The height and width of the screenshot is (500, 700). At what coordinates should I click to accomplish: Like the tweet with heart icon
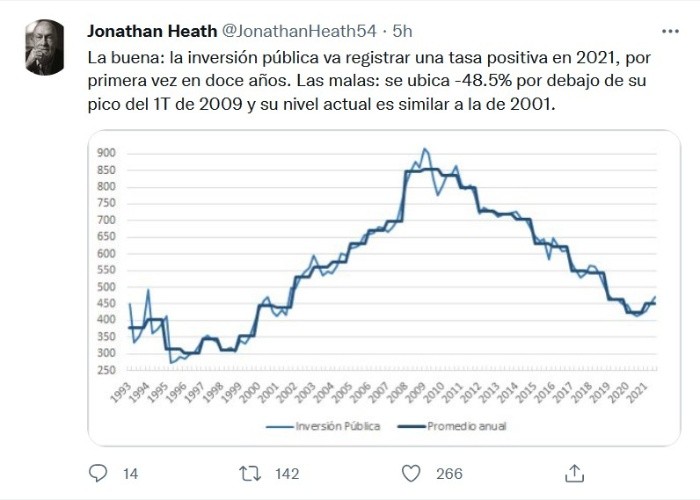tap(410, 473)
